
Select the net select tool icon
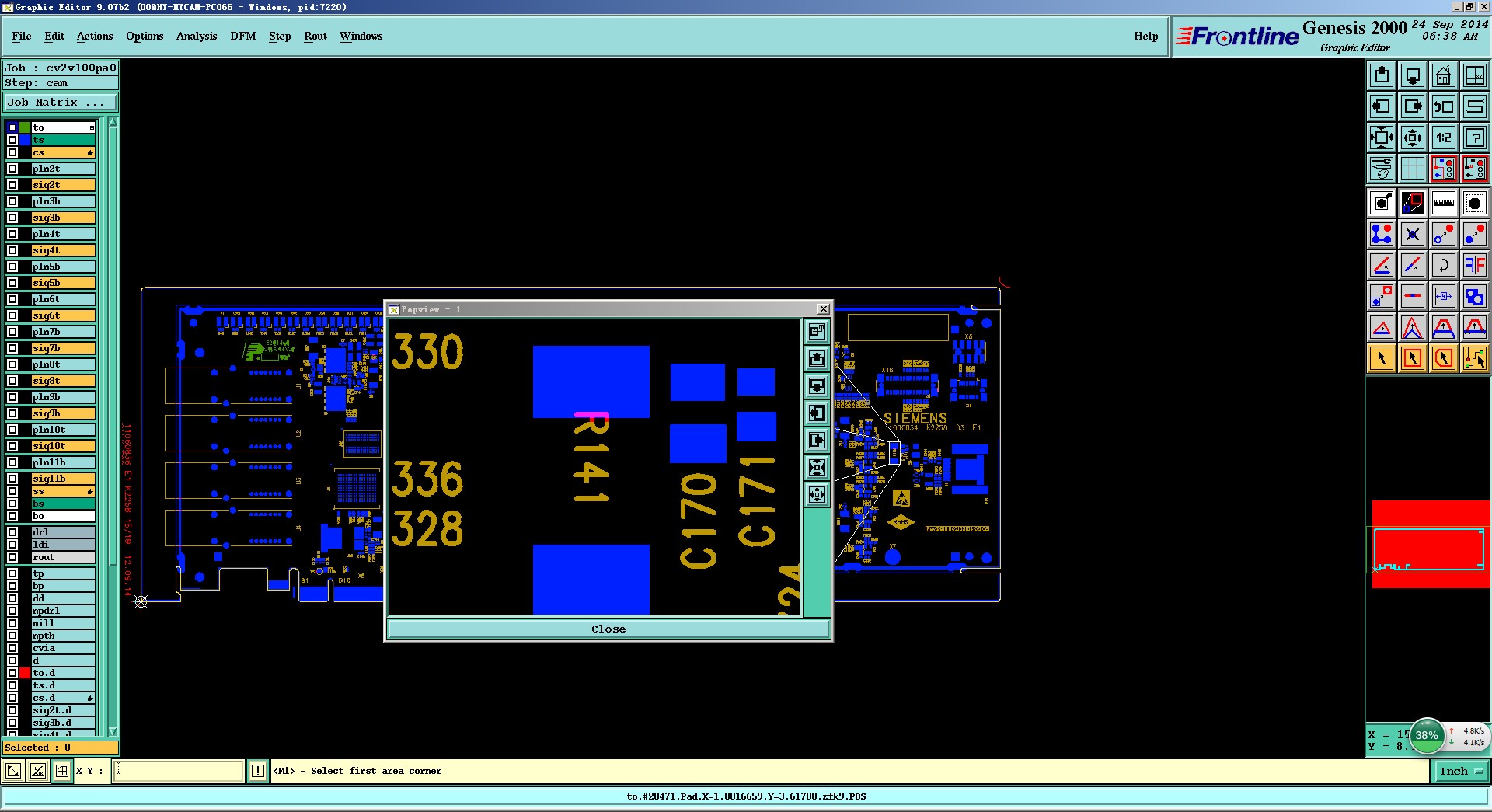1475,358
